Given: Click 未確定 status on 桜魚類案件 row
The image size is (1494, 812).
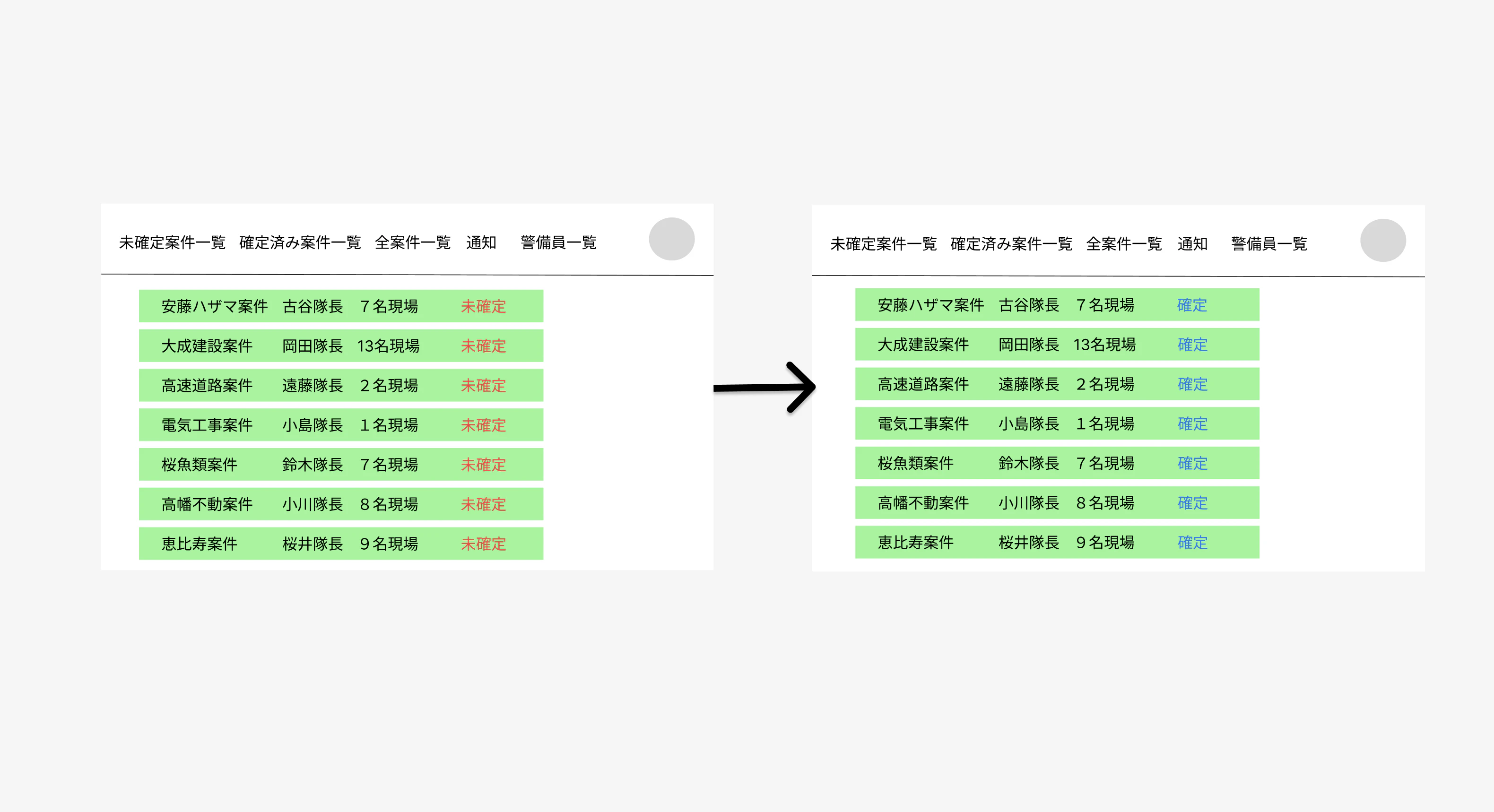Looking at the screenshot, I should click(483, 465).
